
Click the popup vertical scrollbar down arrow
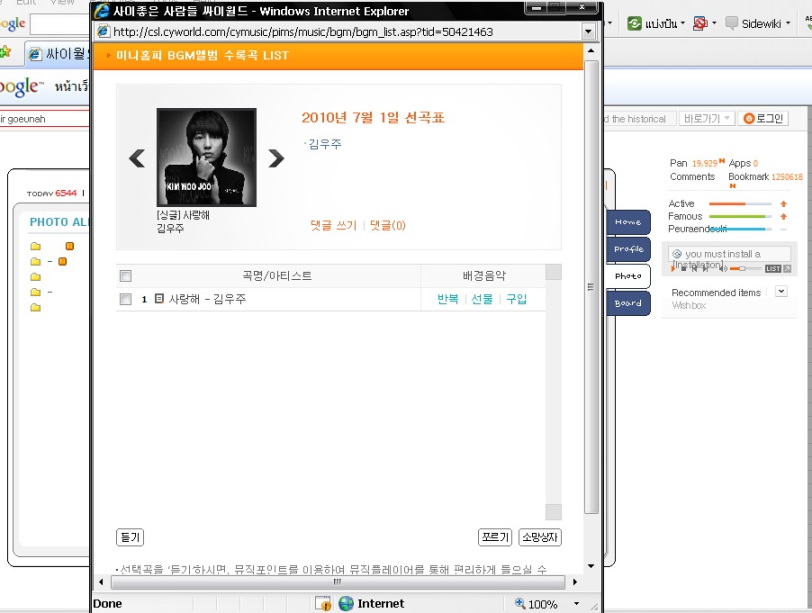pyautogui.click(x=591, y=566)
